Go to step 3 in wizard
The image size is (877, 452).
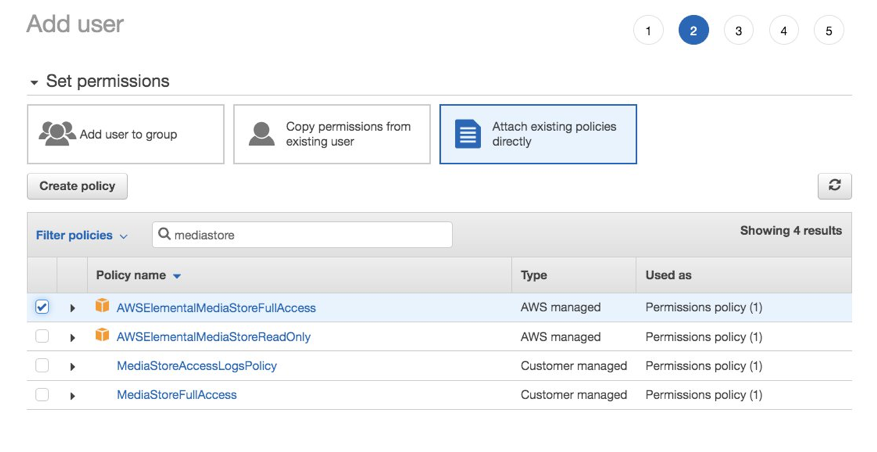coord(738,30)
